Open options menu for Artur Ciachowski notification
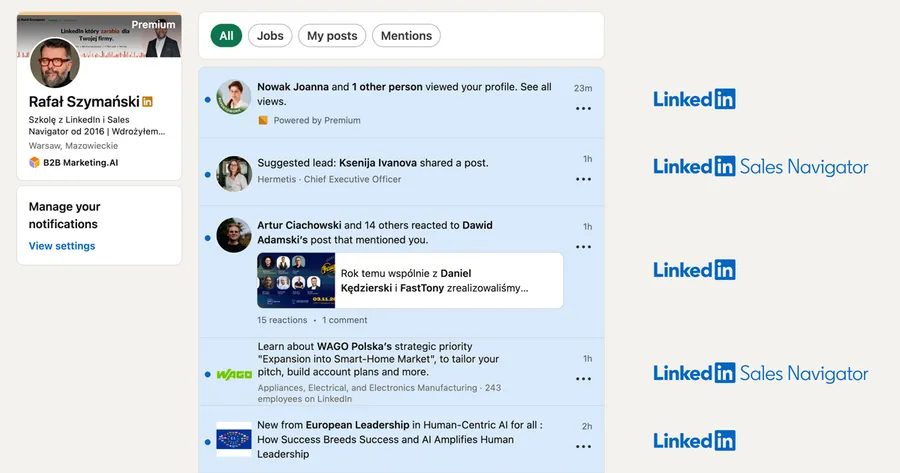Image resolution: width=900 pixels, height=473 pixels. [x=583, y=247]
